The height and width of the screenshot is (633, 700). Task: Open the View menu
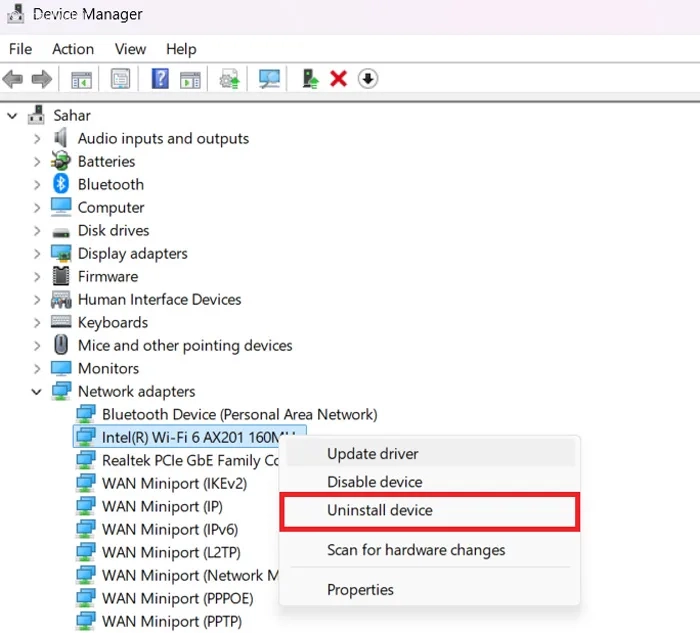[x=130, y=49]
